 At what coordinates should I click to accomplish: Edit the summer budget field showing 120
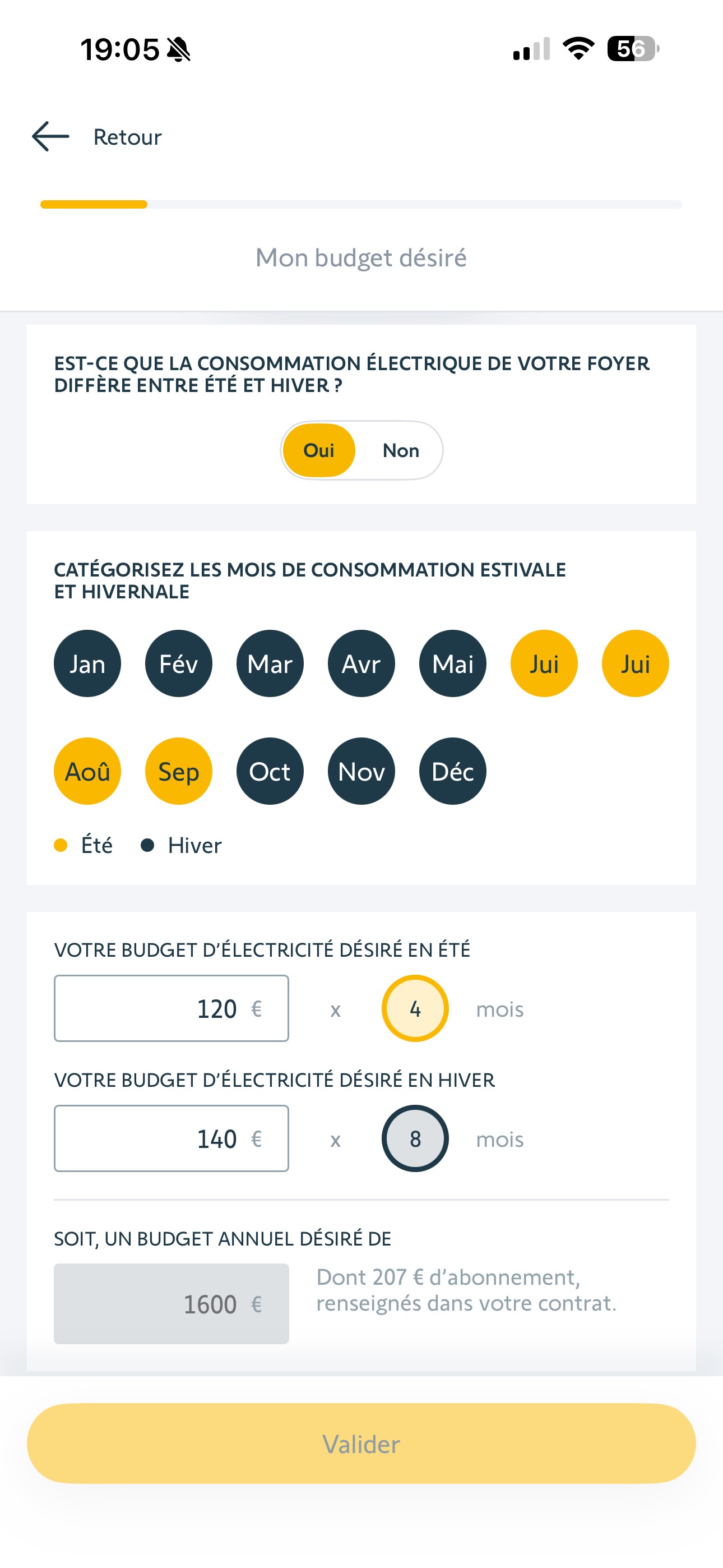(x=171, y=1009)
